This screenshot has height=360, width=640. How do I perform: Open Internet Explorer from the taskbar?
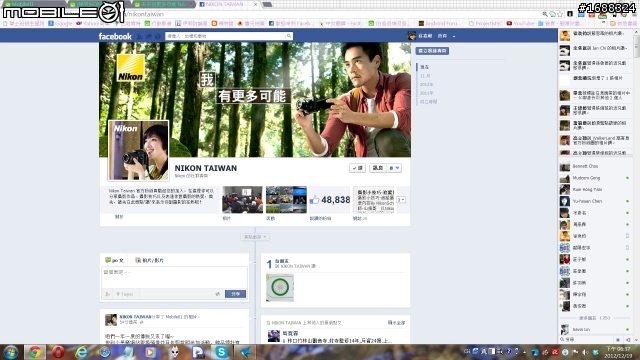82,352
